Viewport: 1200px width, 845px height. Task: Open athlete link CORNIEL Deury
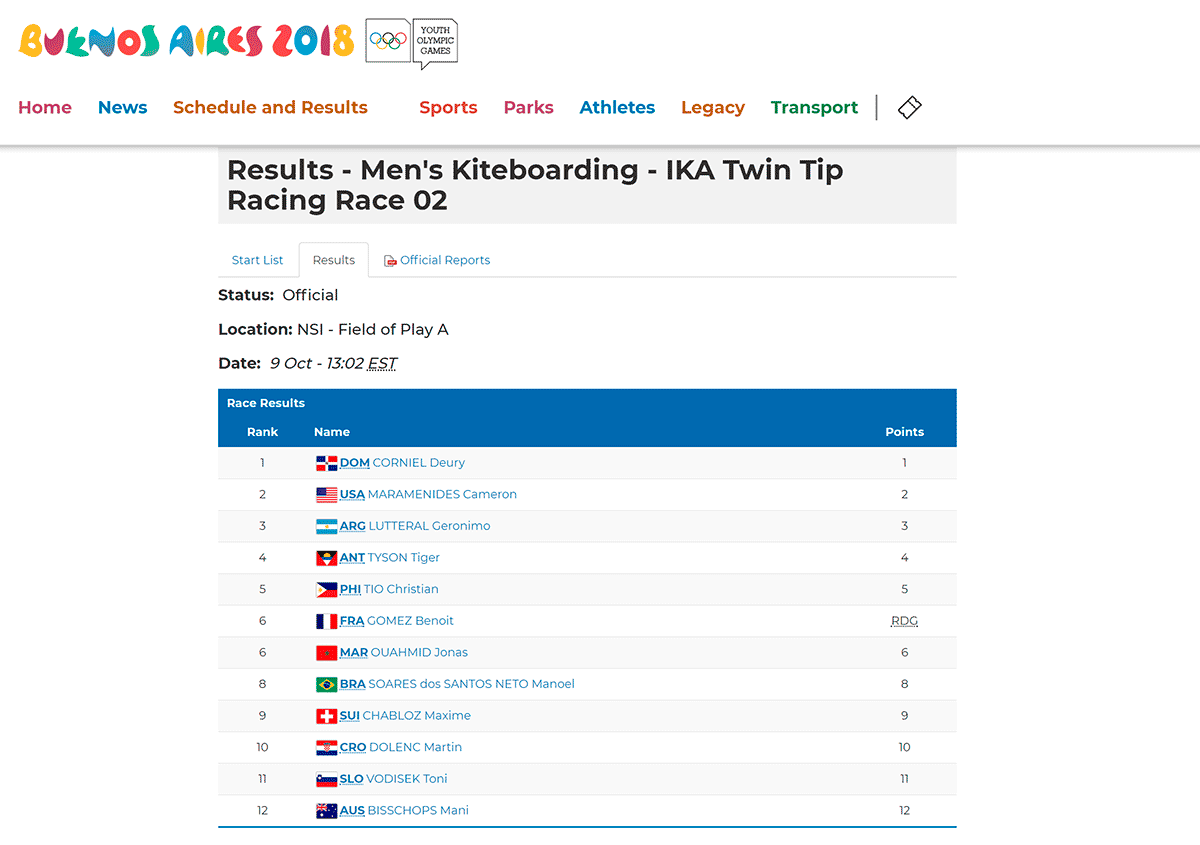tap(418, 463)
